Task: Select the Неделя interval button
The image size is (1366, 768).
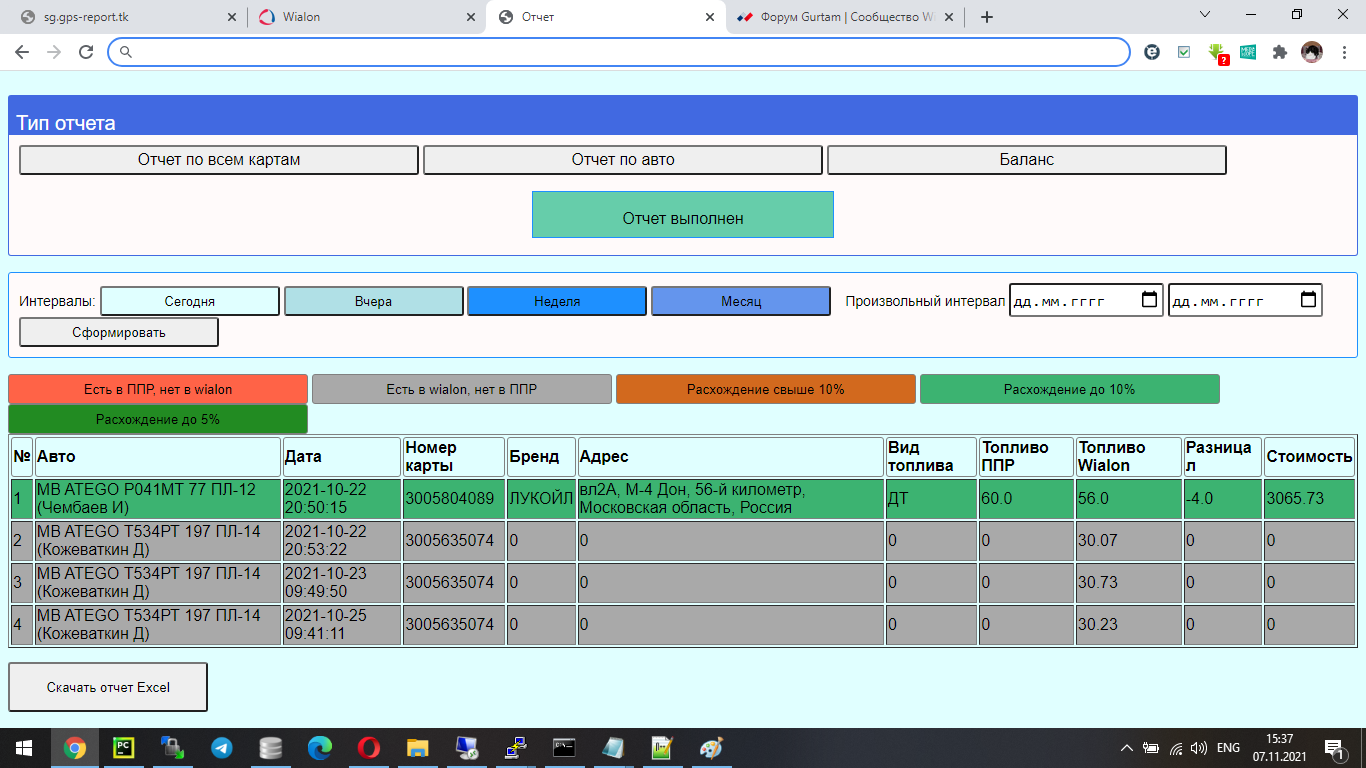Action: click(x=557, y=301)
